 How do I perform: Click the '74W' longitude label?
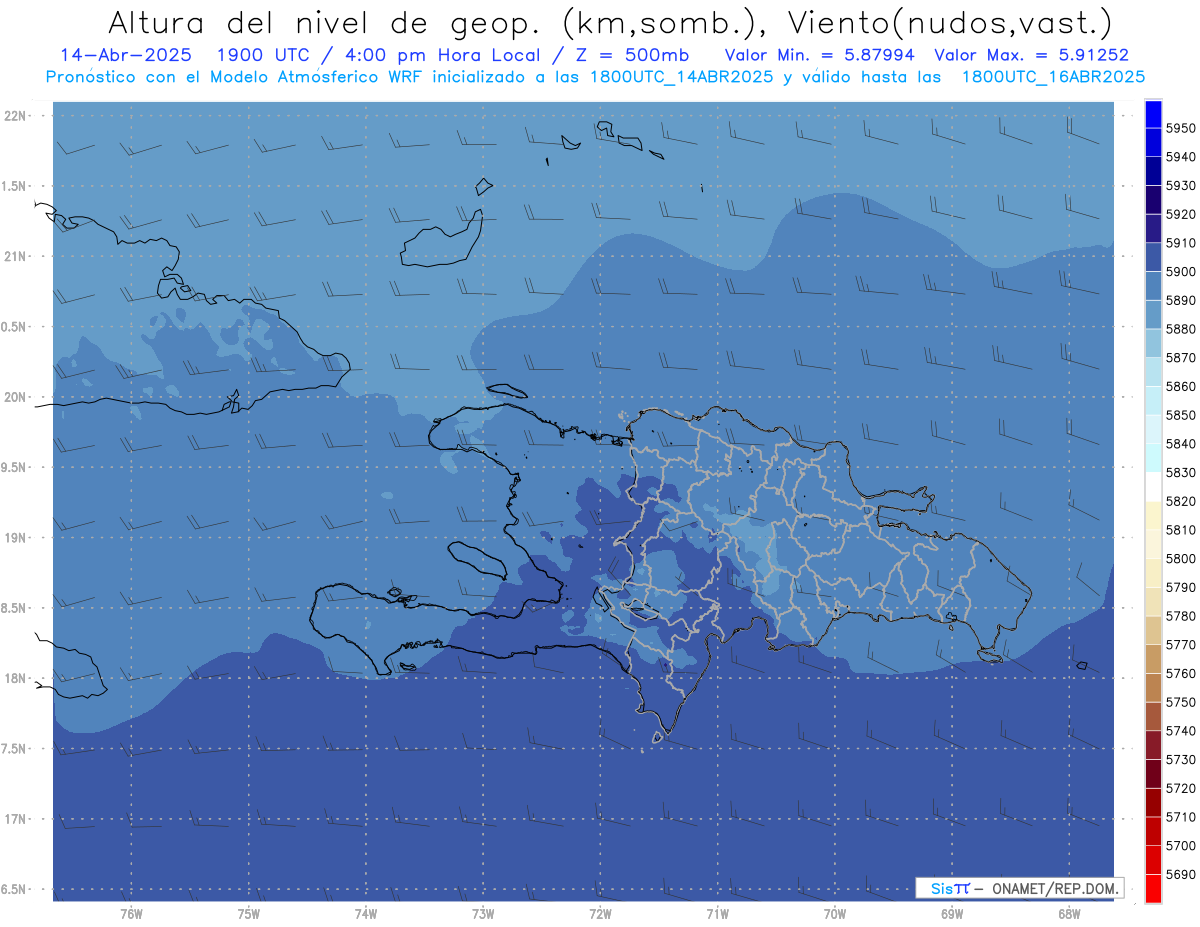point(365,913)
